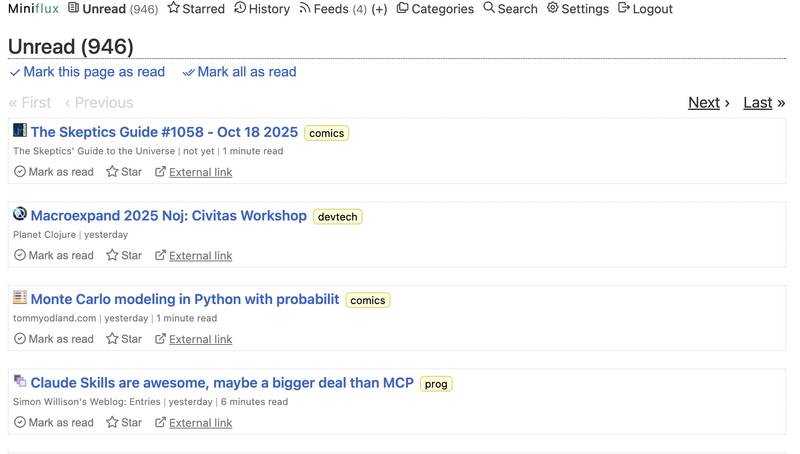This screenshot has height=454, width=800.
Task: Click the Skeptics Guide feed favicon
Action: pos(20,131)
